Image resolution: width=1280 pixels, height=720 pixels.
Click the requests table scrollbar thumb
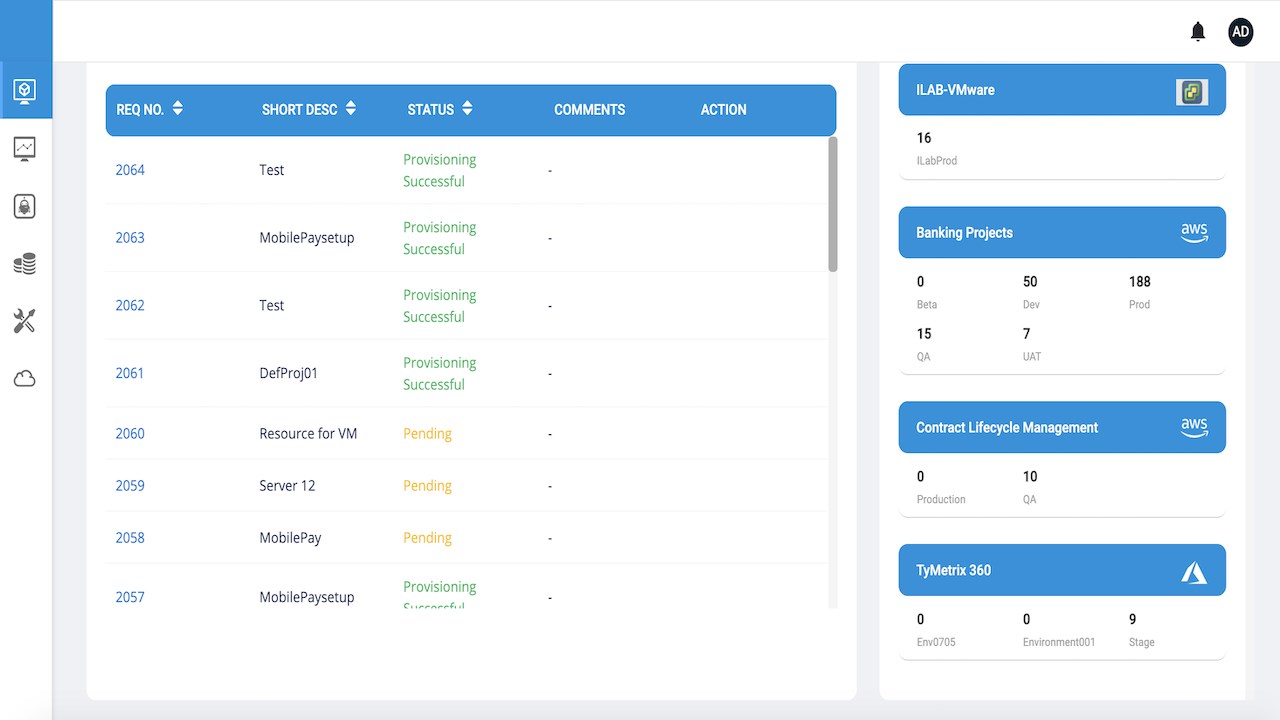833,204
